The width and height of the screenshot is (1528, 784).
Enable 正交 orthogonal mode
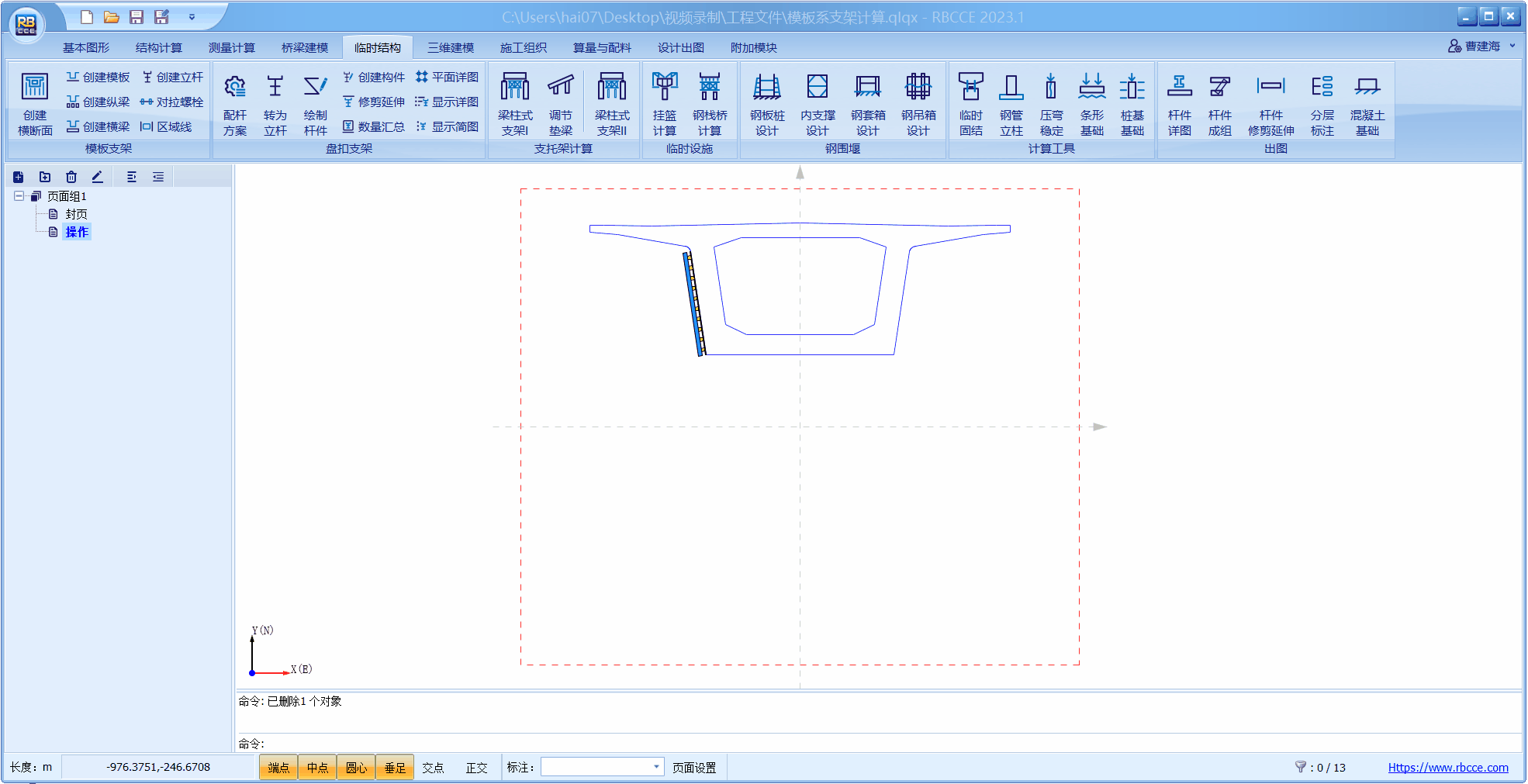click(x=476, y=768)
